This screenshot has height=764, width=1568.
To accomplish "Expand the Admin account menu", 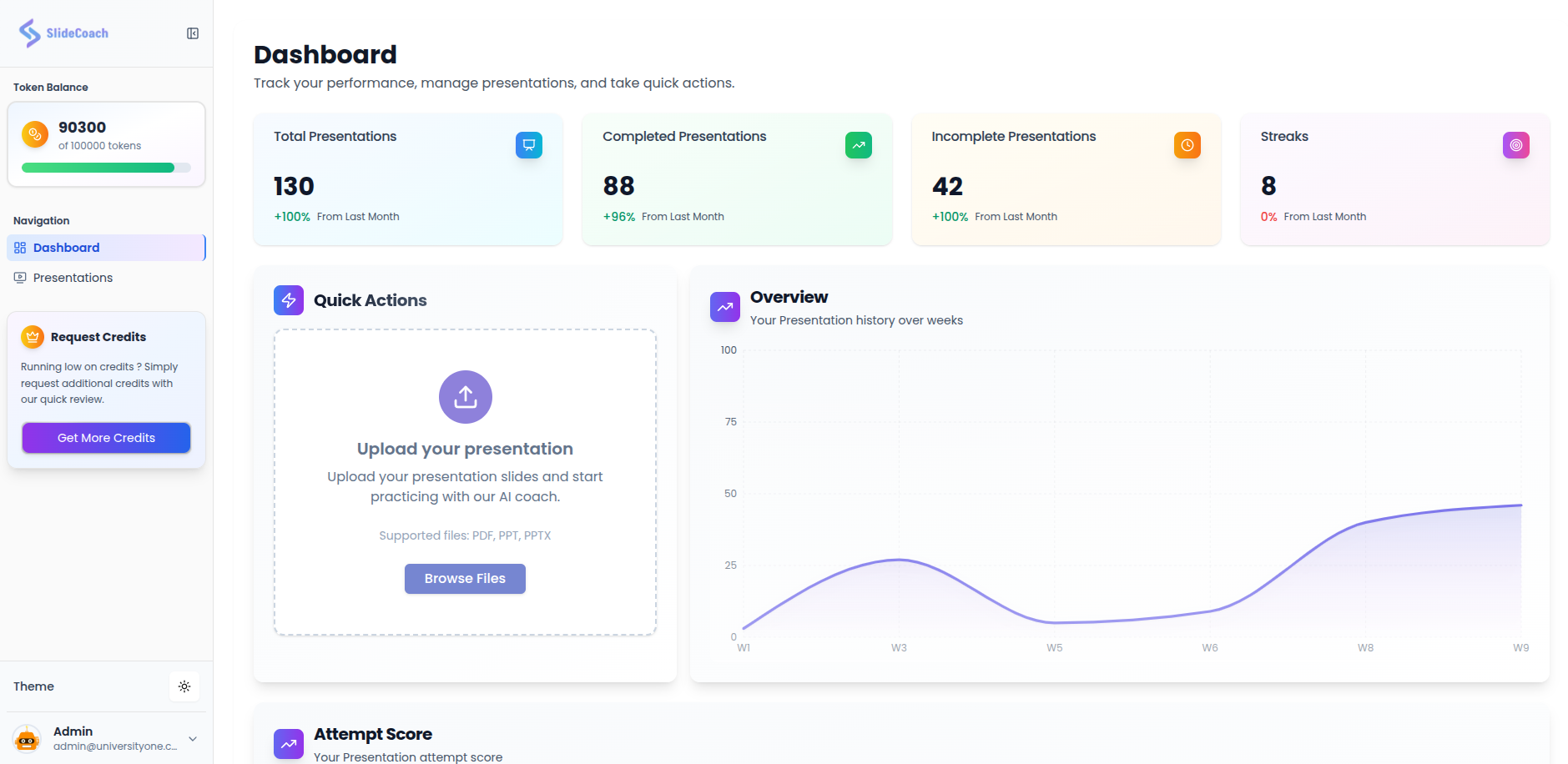I will point(193,739).
